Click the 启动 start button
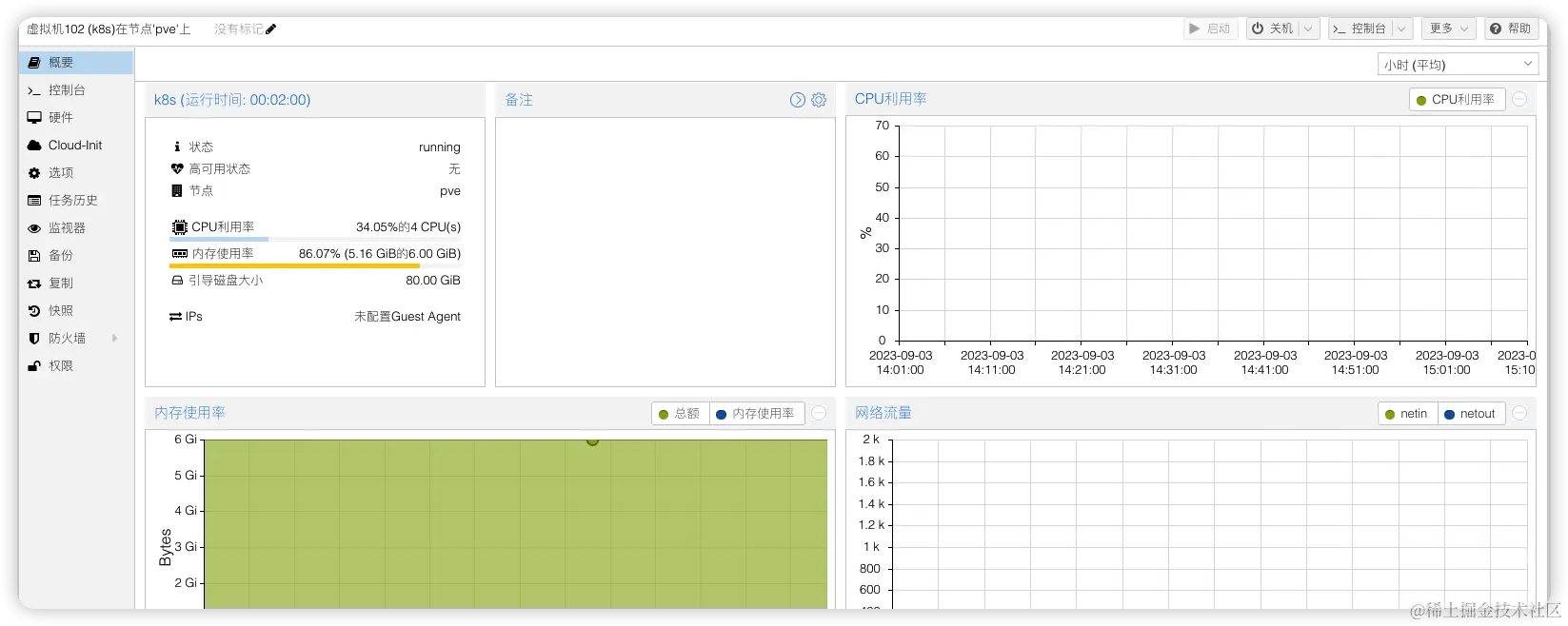 tap(1210, 29)
